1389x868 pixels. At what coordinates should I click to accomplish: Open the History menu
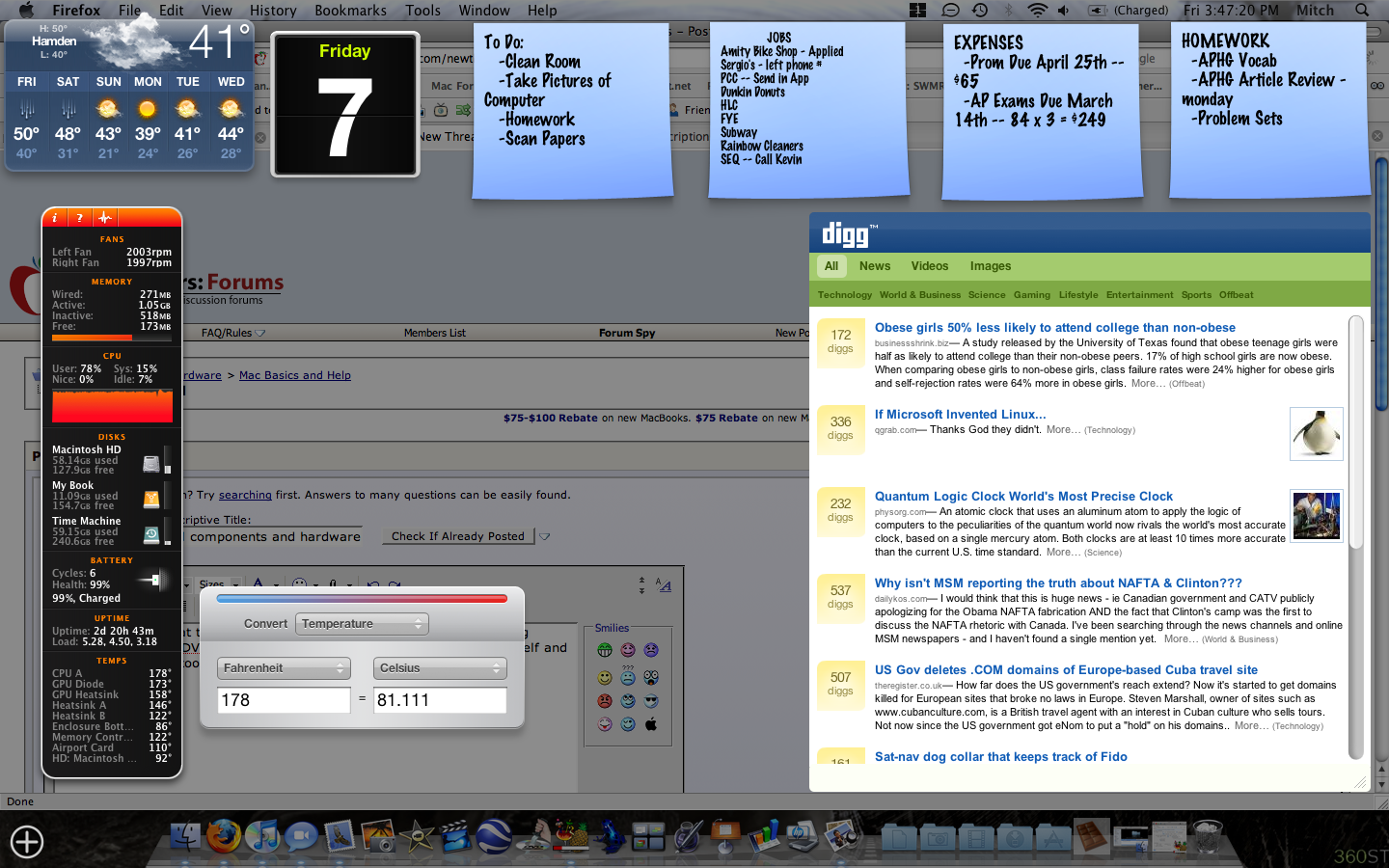273,10
